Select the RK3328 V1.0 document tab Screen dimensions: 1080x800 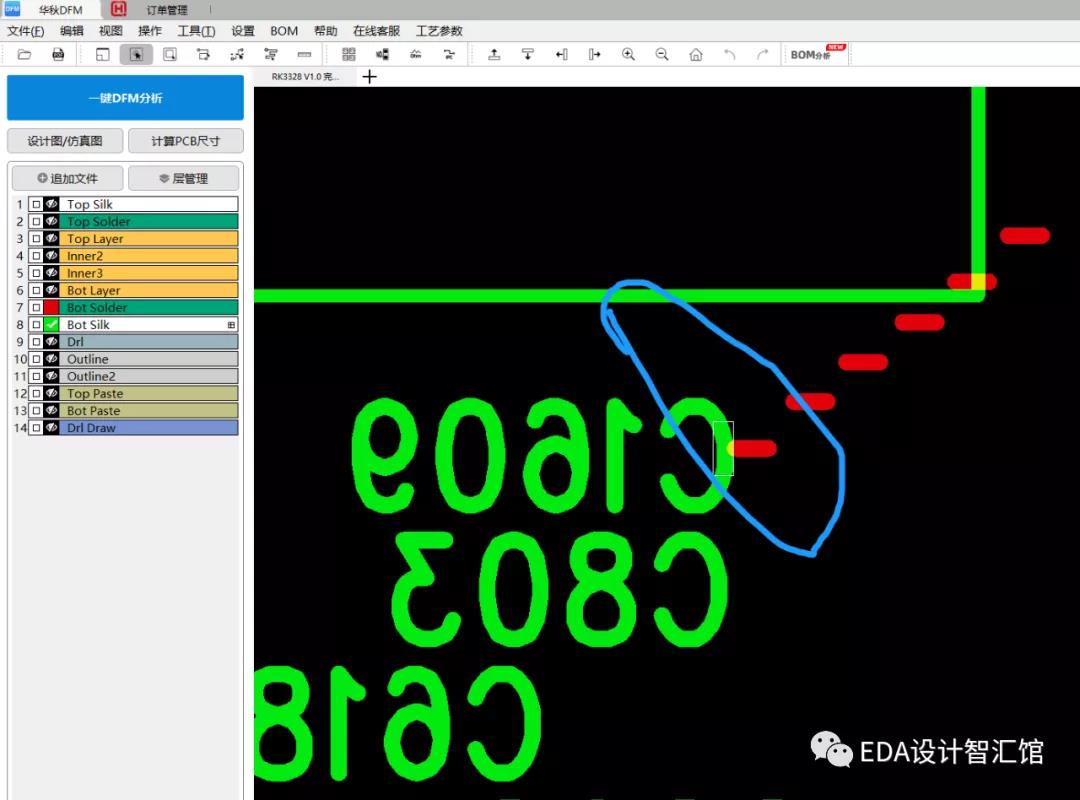click(304, 76)
